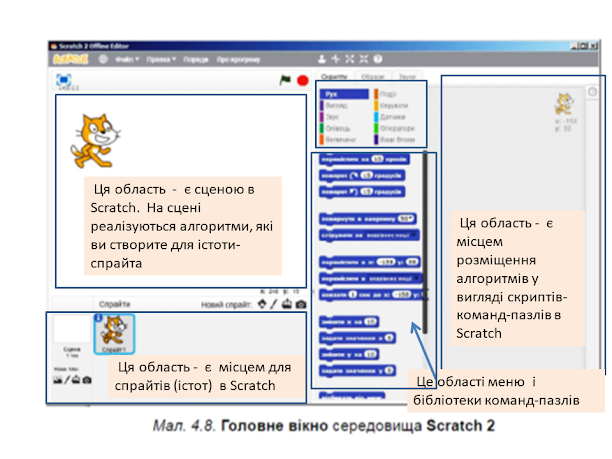Select the Shrink sprite tool

click(x=364, y=59)
